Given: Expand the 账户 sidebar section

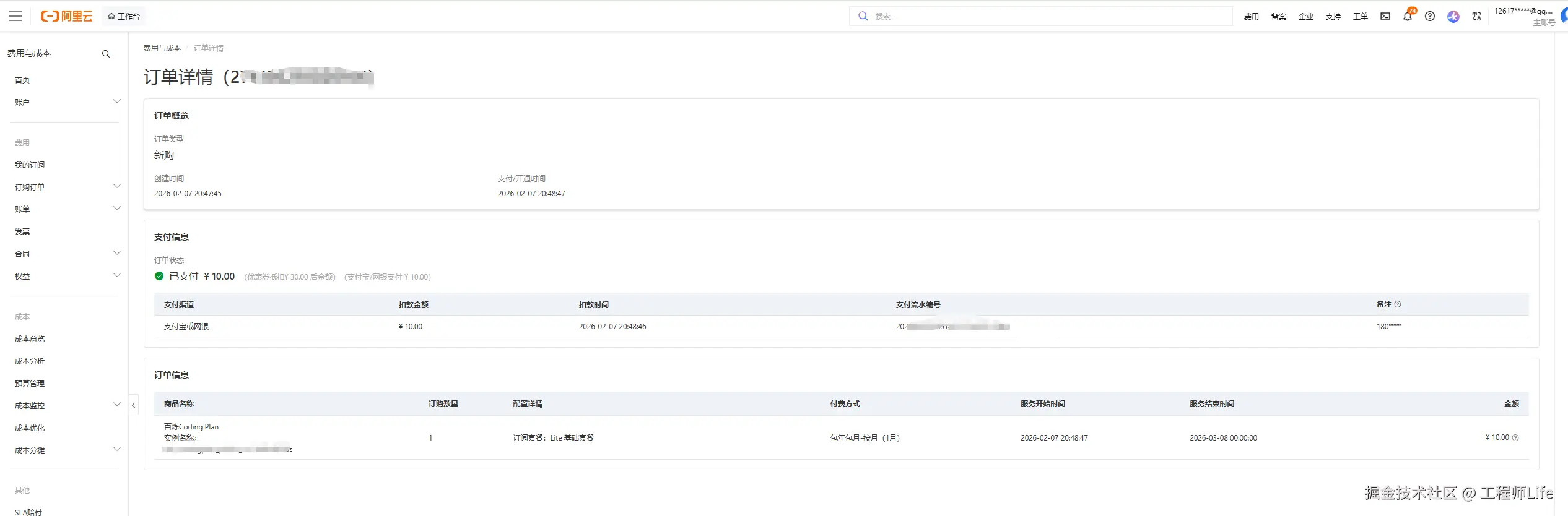Looking at the screenshot, I should pos(67,102).
